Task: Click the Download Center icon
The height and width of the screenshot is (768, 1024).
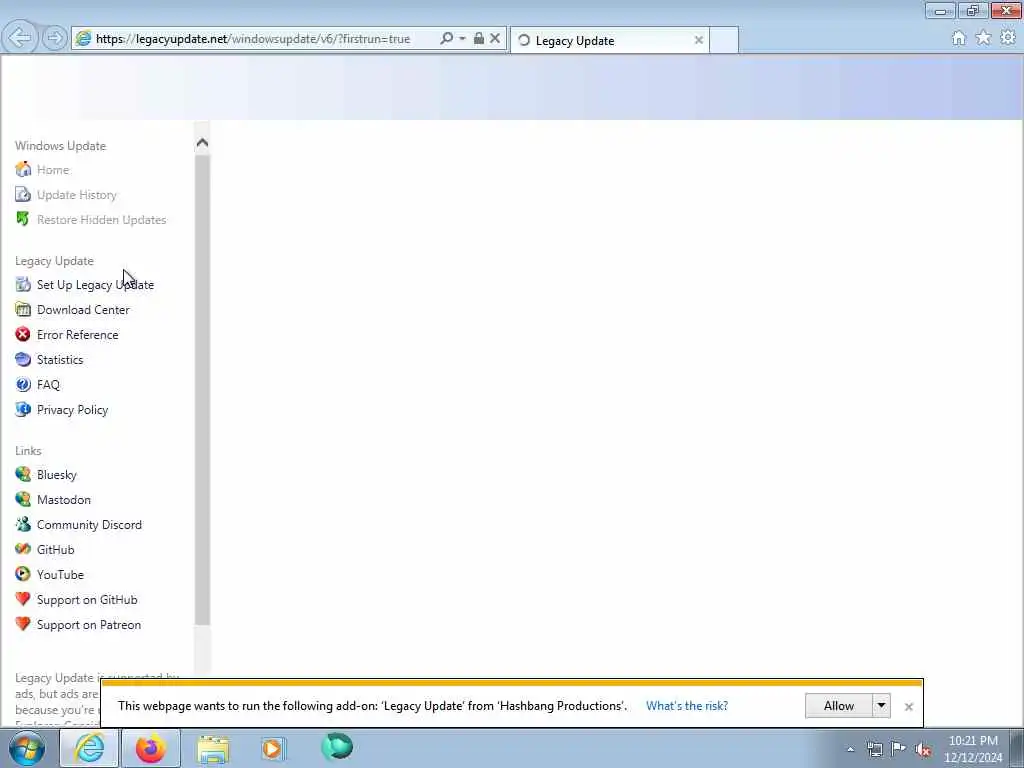Action: (23, 310)
